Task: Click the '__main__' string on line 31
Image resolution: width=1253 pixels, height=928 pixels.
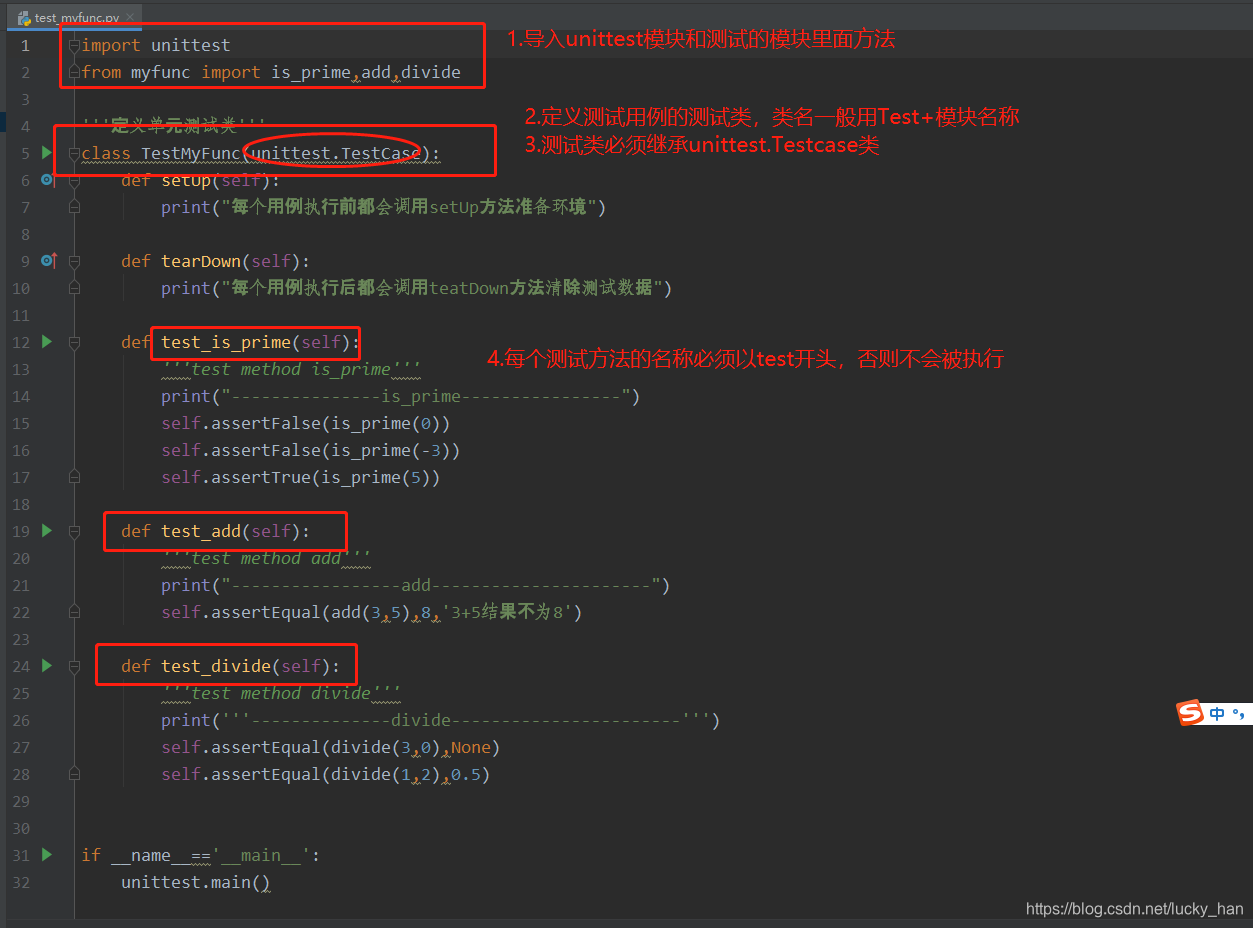Action: click(x=261, y=855)
